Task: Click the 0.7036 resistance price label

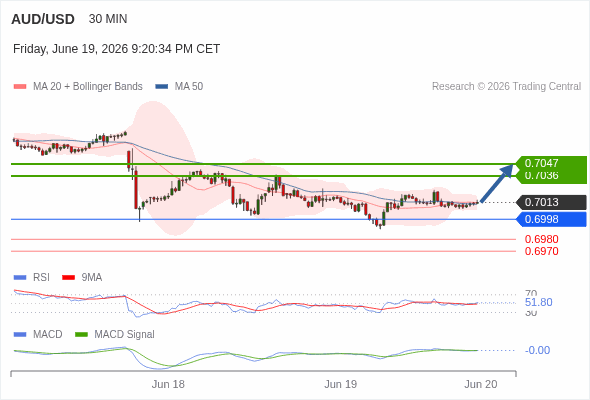Action: (x=541, y=176)
